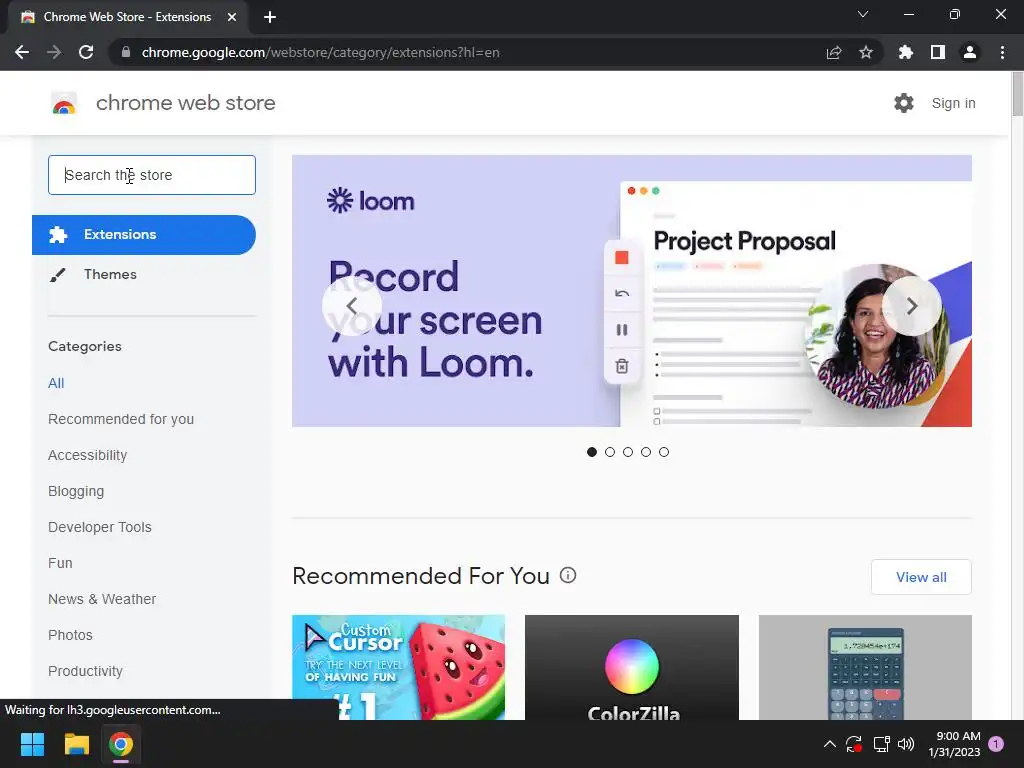Screen dimensions: 1024x768
Task: Open the calculator extension card
Action: pos(865,667)
